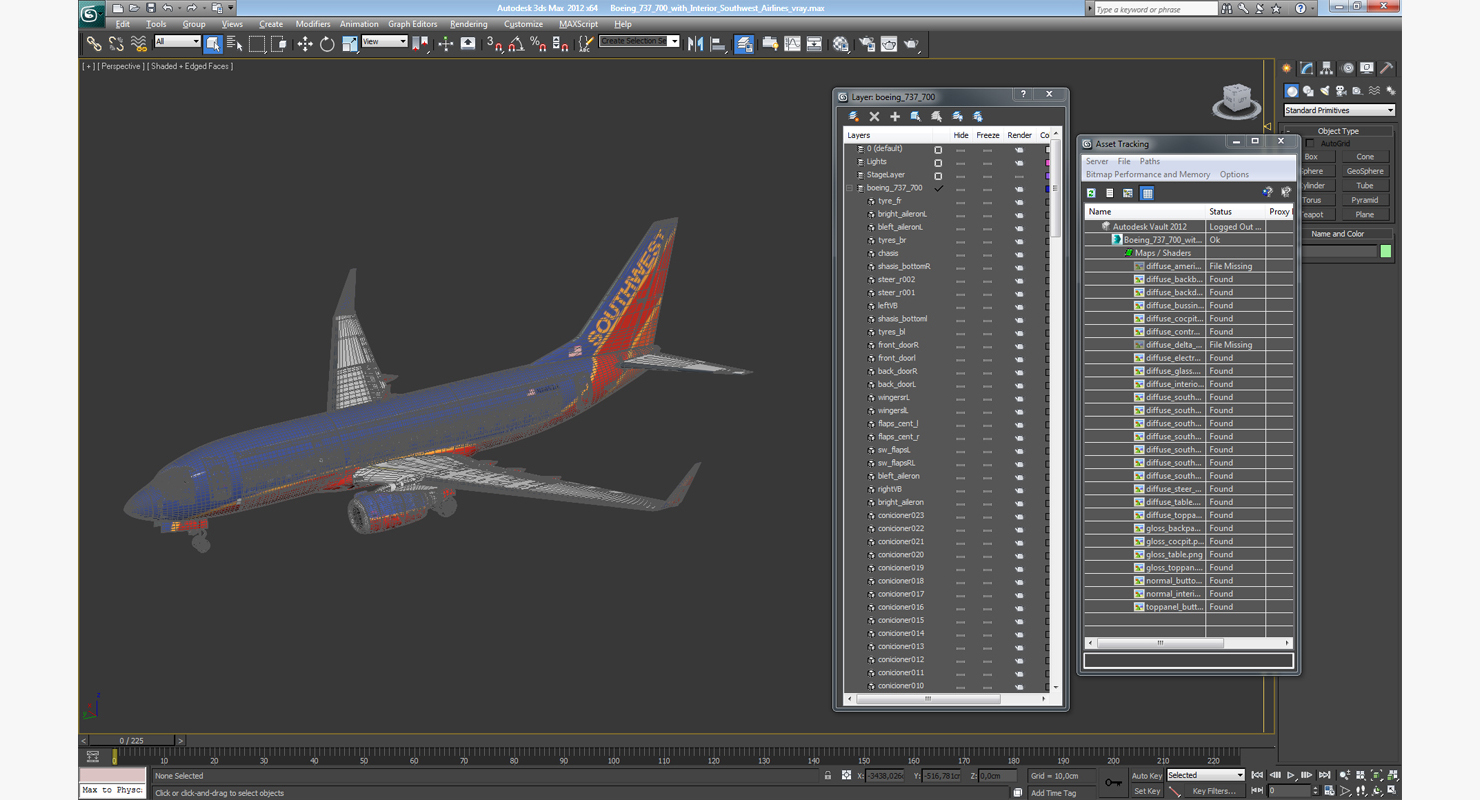Create new layer icon in Layer dialog
The width and height of the screenshot is (1480, 800).
click(x=854, y=117)
